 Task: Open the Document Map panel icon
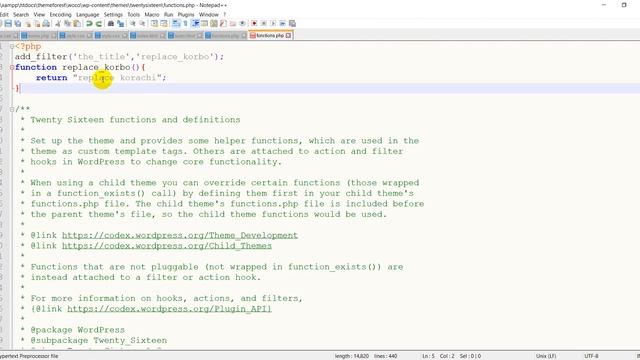(213, 24)
